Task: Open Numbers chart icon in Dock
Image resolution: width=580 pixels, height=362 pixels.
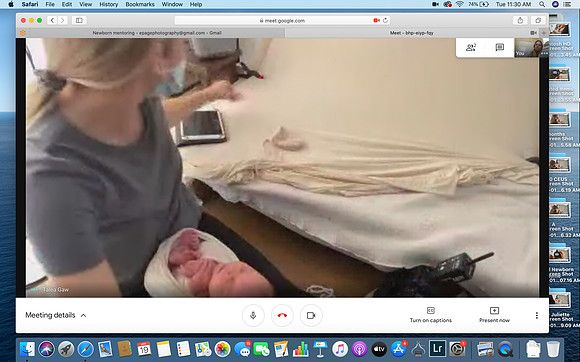Action: coord(300,349)
